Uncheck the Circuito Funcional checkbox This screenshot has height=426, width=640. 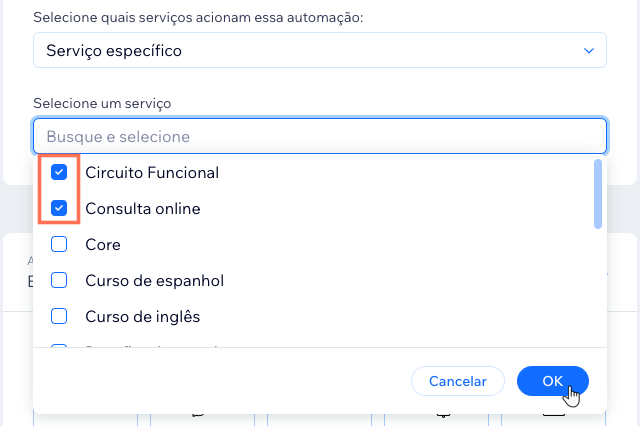59,172
